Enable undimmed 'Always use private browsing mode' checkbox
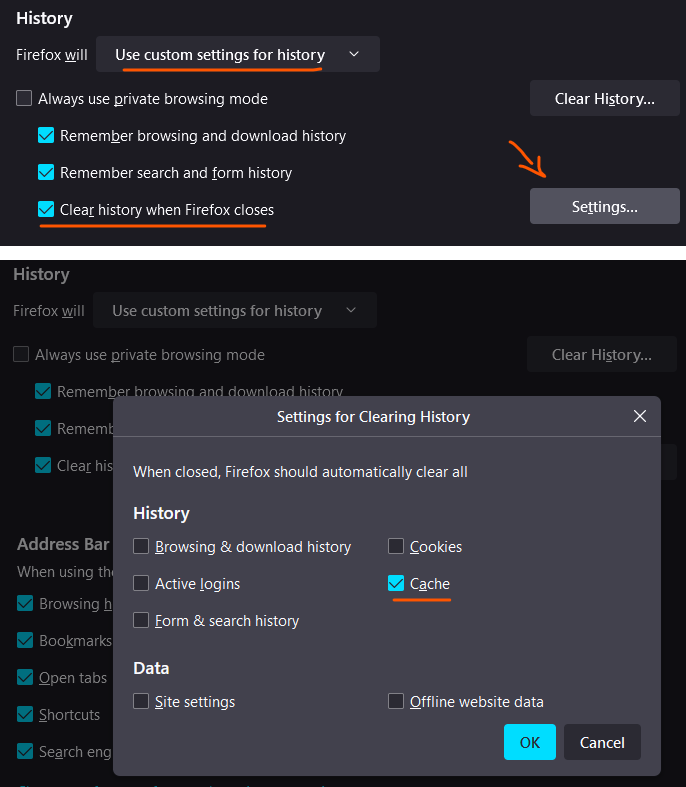The image size is (686, 787). (24, 98)
